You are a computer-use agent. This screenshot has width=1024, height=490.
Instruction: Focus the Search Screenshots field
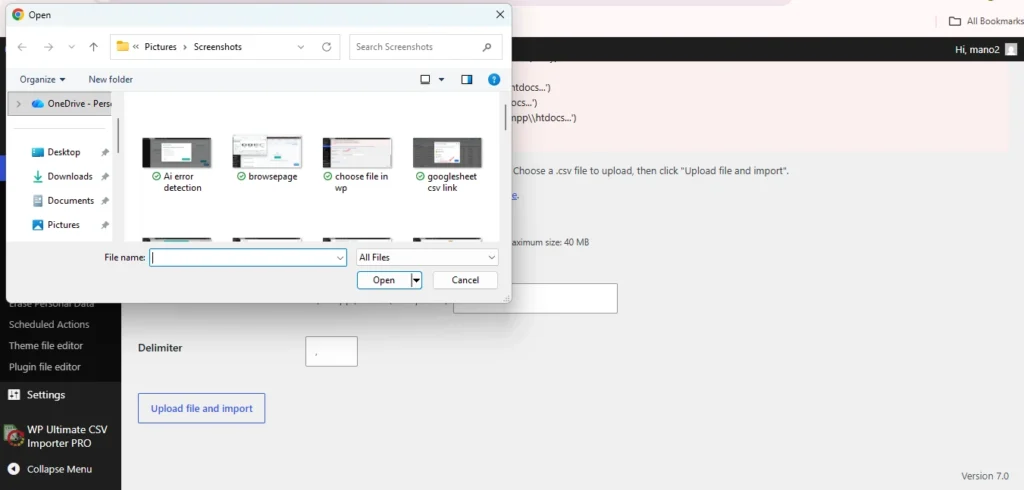(x=426, y=47)
